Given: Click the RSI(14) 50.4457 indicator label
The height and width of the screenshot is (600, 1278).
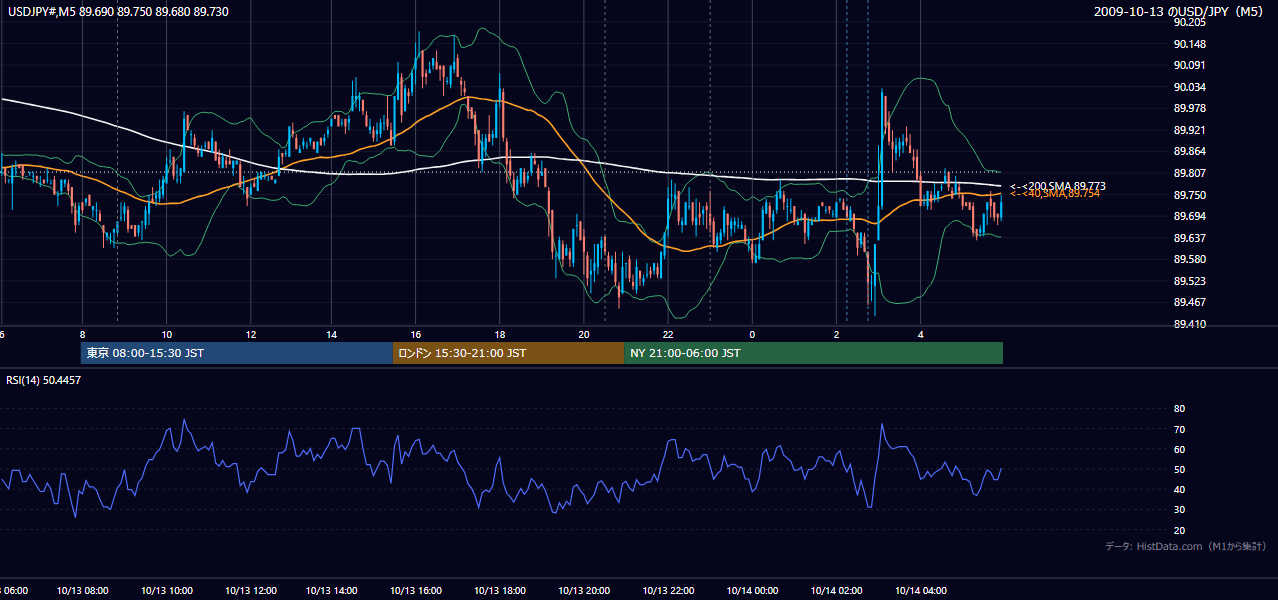Looking at the screenshot, I should [44, 380].
